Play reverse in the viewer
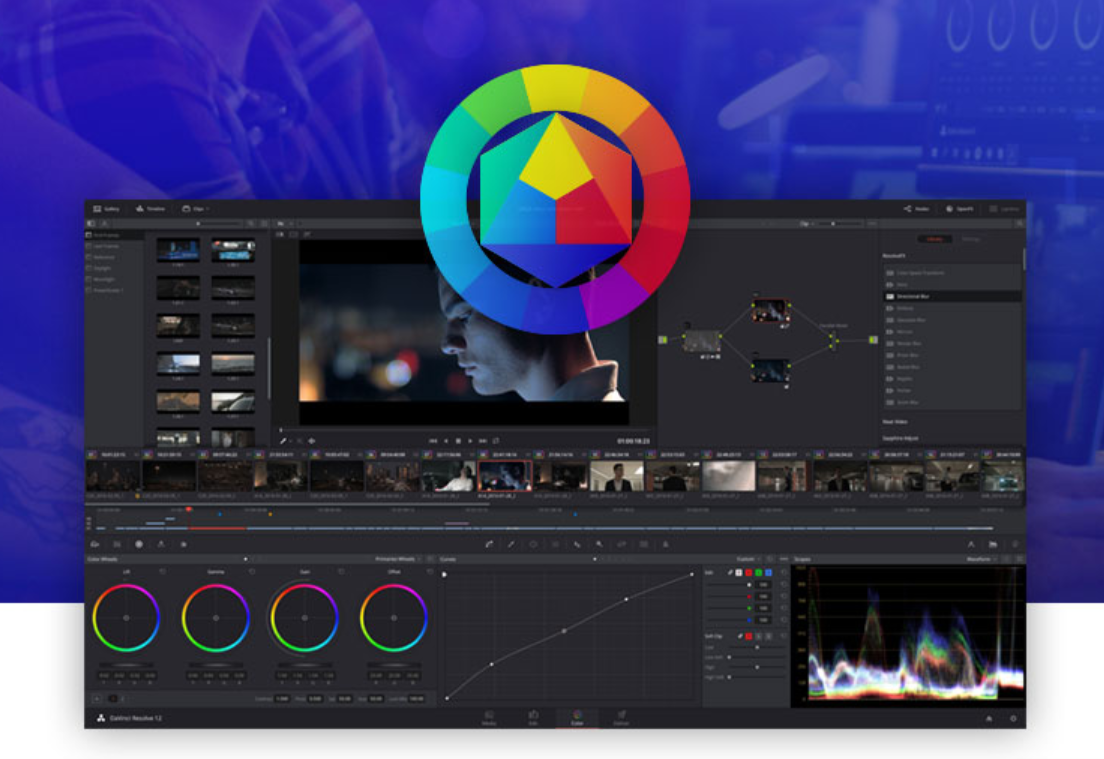 [x=446, y=441]
